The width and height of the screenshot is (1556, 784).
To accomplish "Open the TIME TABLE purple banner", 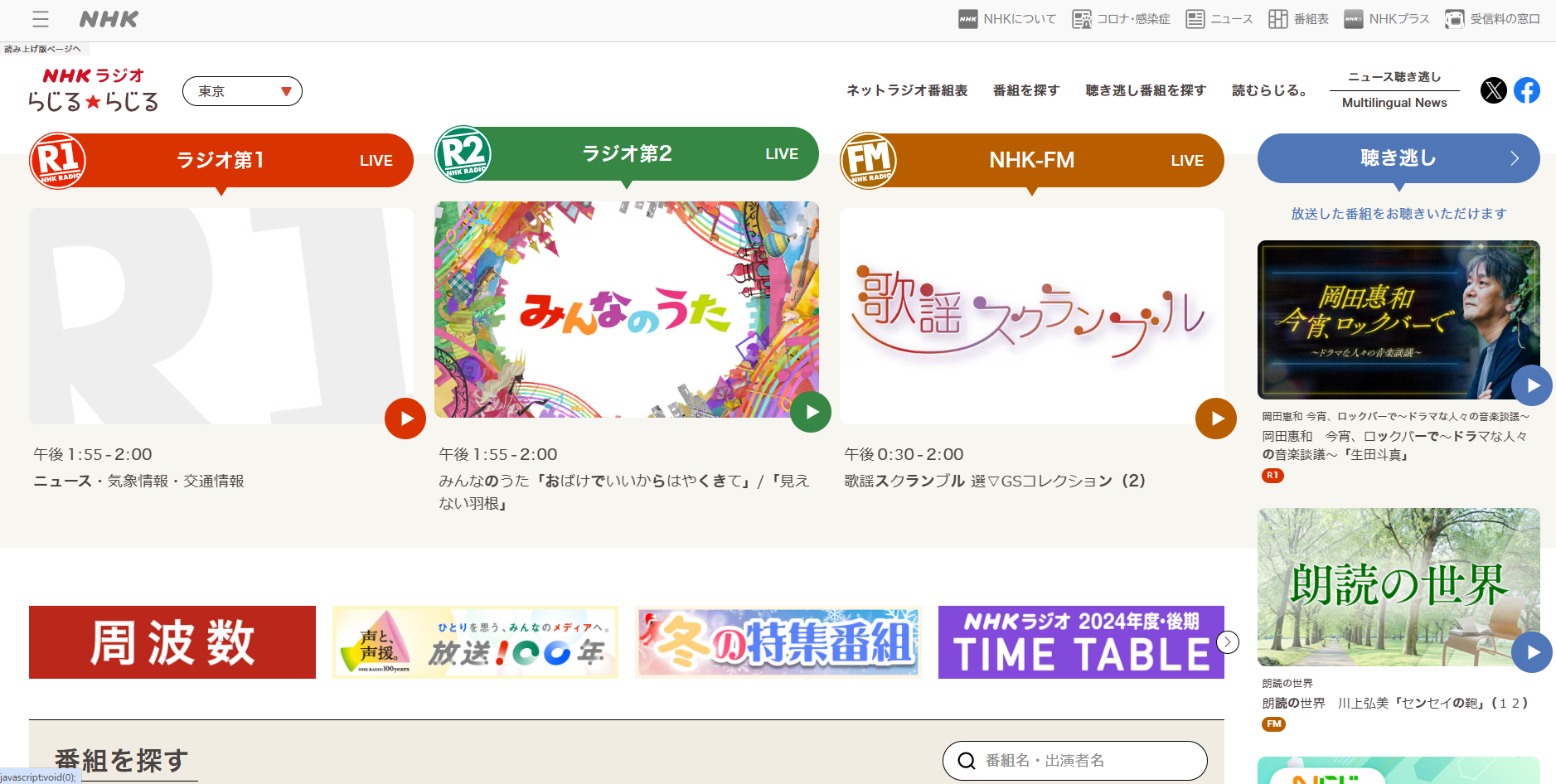I will click(x=1080, y=642).
